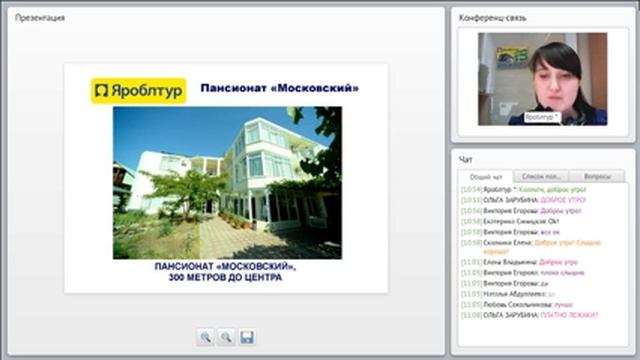This screenshot has width=640, height=360.
Task: Select ОЛЬГА ЗАРУБИНА message ДОБРОЕ УТРО
Action: pos(523,200)
